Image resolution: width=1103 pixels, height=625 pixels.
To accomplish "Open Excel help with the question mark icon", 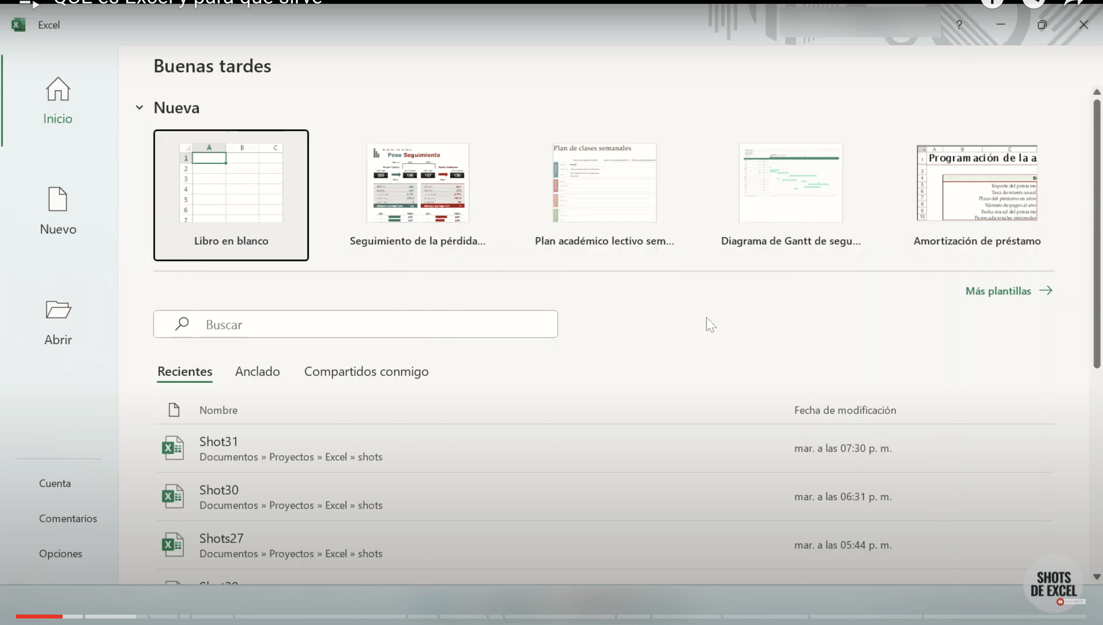I will pos(959,24).
